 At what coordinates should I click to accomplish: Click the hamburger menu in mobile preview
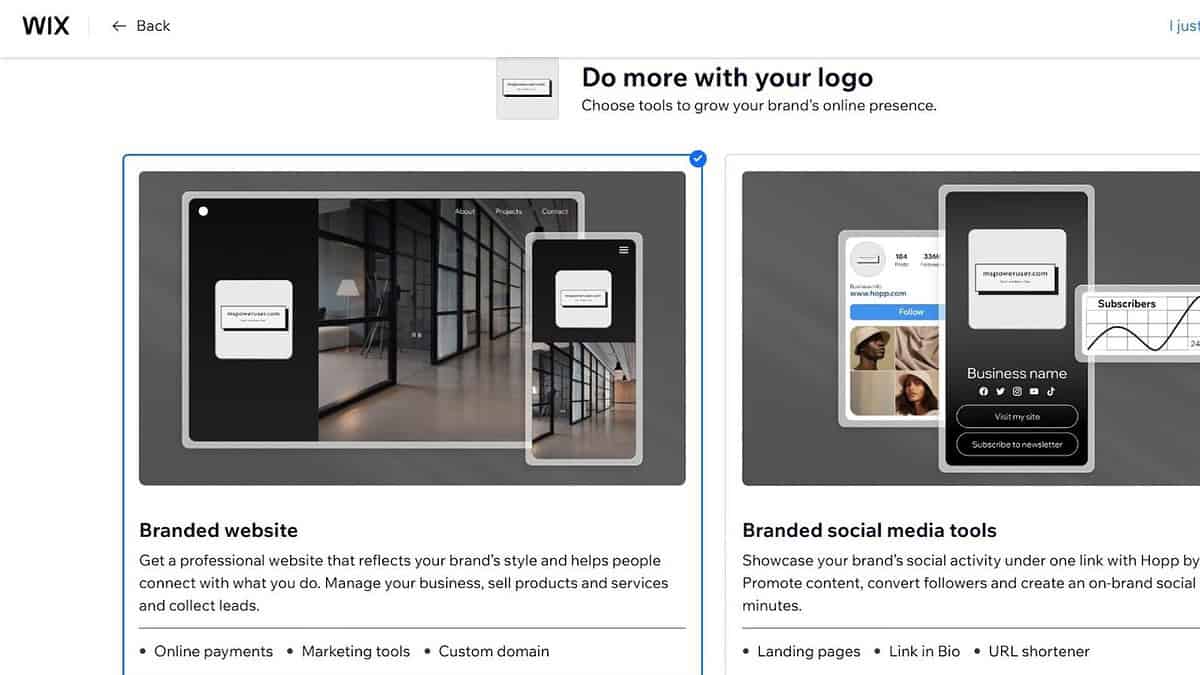coord(624,250)
